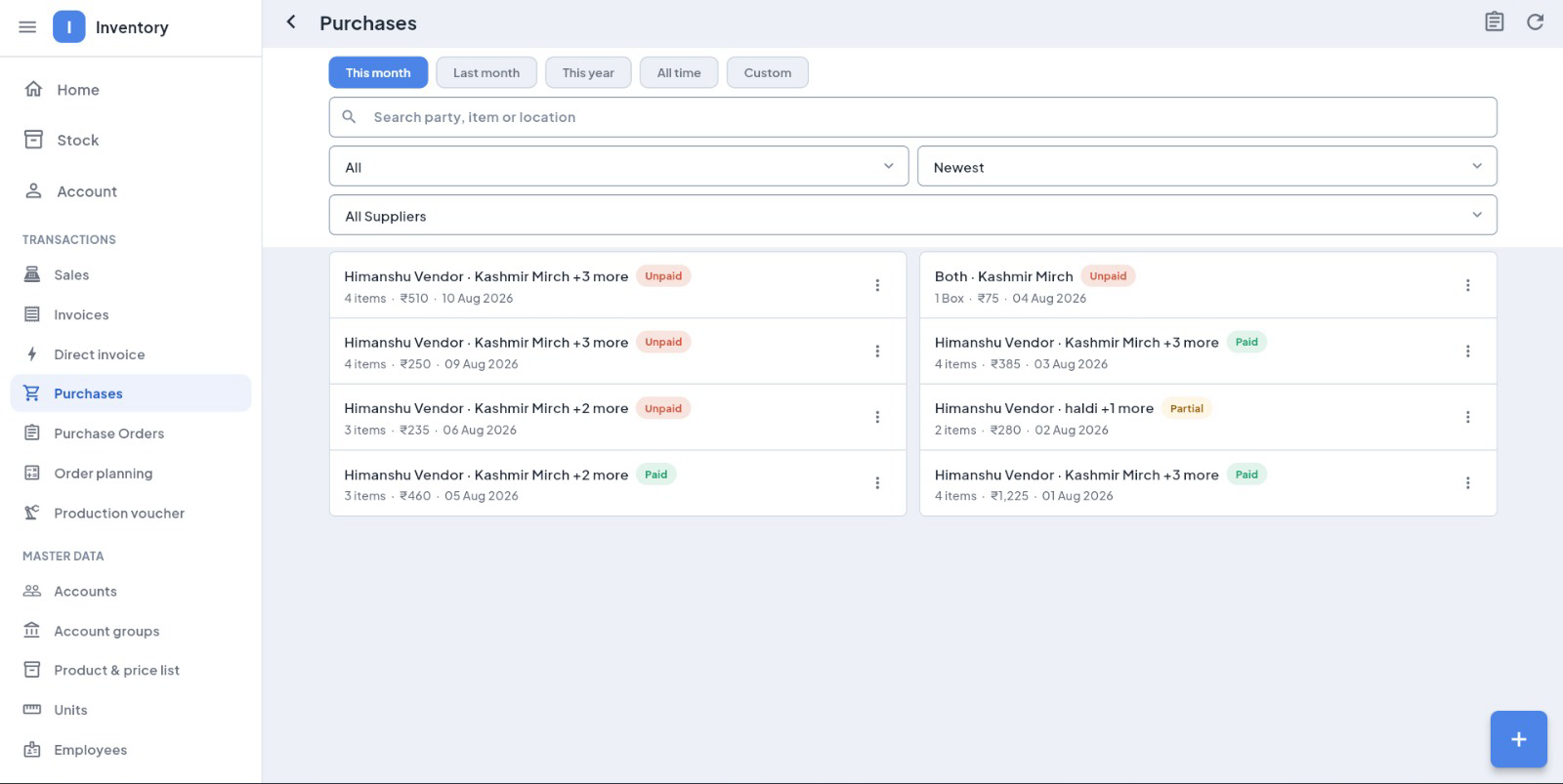Open options for ₹250 purchase on 09 Aug
Screen dimensions: 1563x784
click(877, 351)
